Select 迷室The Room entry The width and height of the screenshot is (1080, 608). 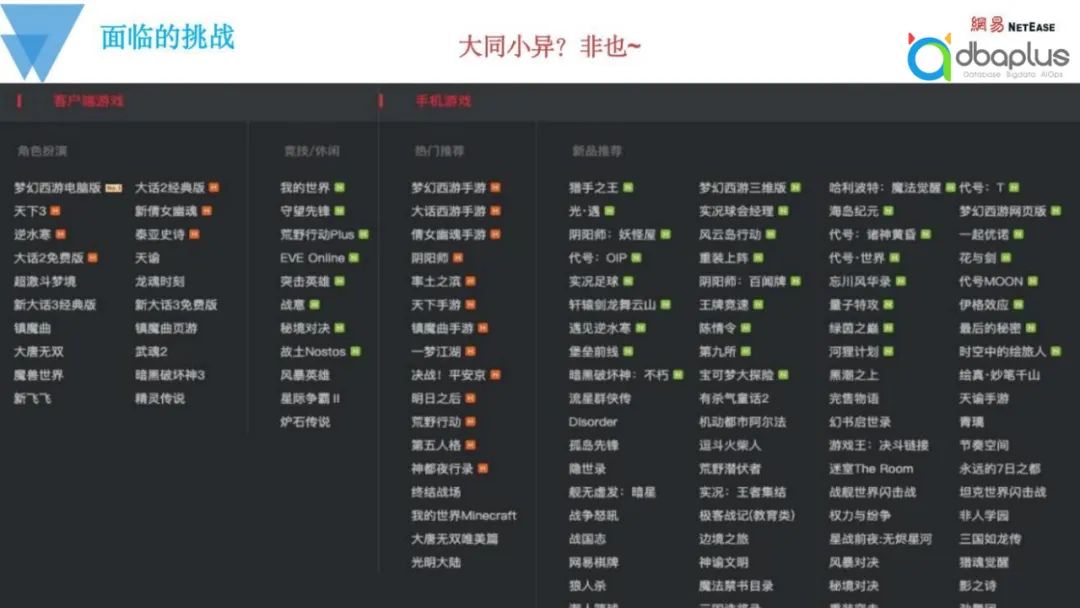point(871,469)
